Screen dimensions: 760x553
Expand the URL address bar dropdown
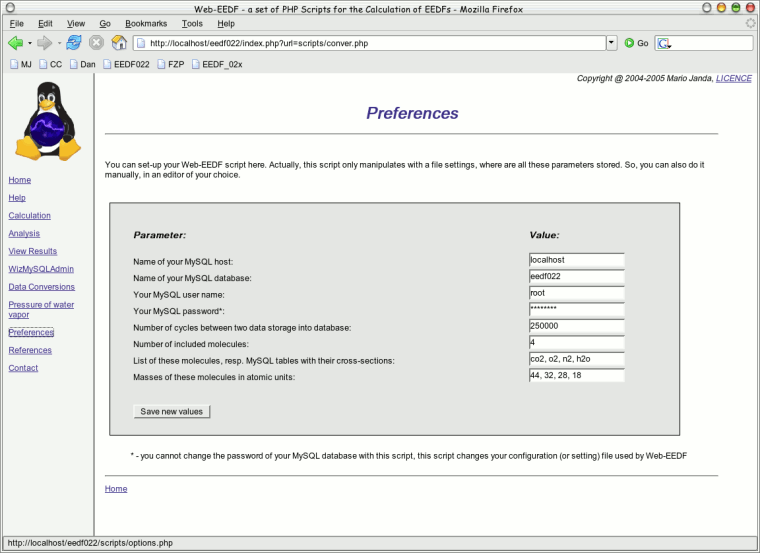click(611, 43)
